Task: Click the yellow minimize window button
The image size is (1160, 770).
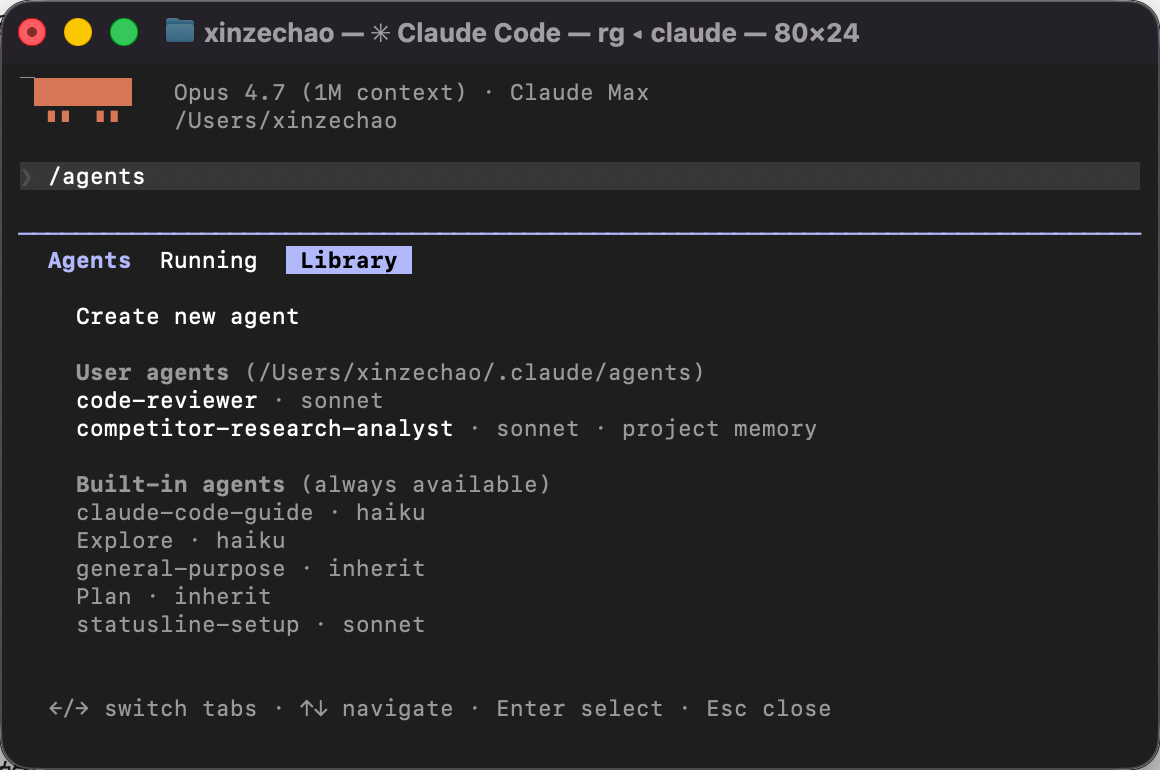Action: 78,33
